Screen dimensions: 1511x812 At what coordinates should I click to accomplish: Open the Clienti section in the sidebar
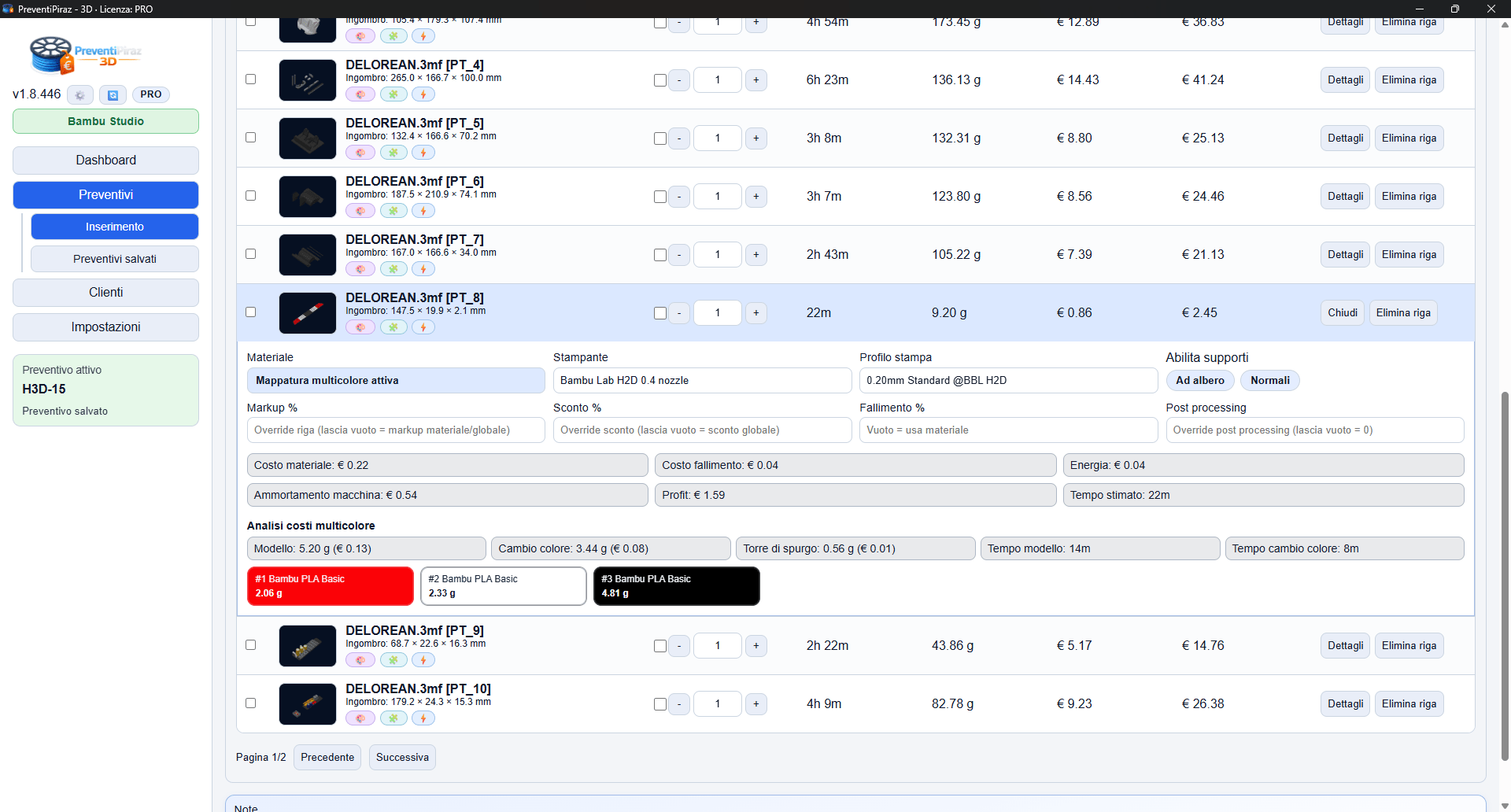105,293
